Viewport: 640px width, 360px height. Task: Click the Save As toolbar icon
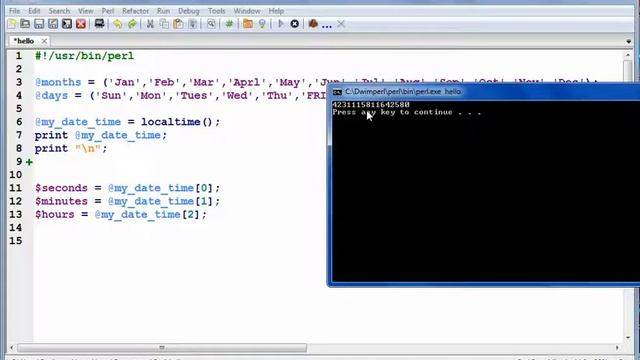pos(53,24)
